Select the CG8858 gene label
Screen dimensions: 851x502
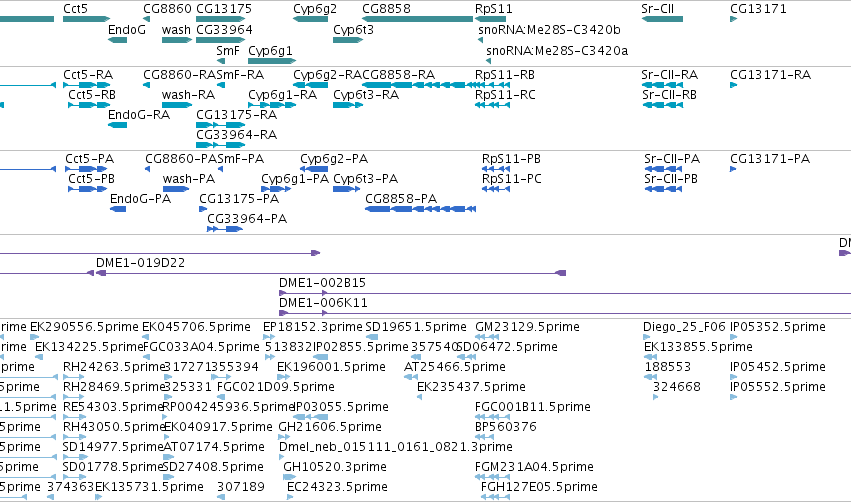point(386,9)
